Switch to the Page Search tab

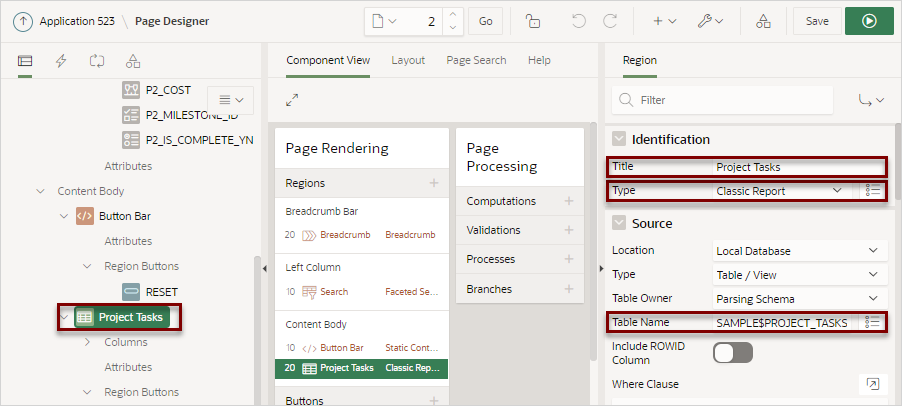(476, 60)
